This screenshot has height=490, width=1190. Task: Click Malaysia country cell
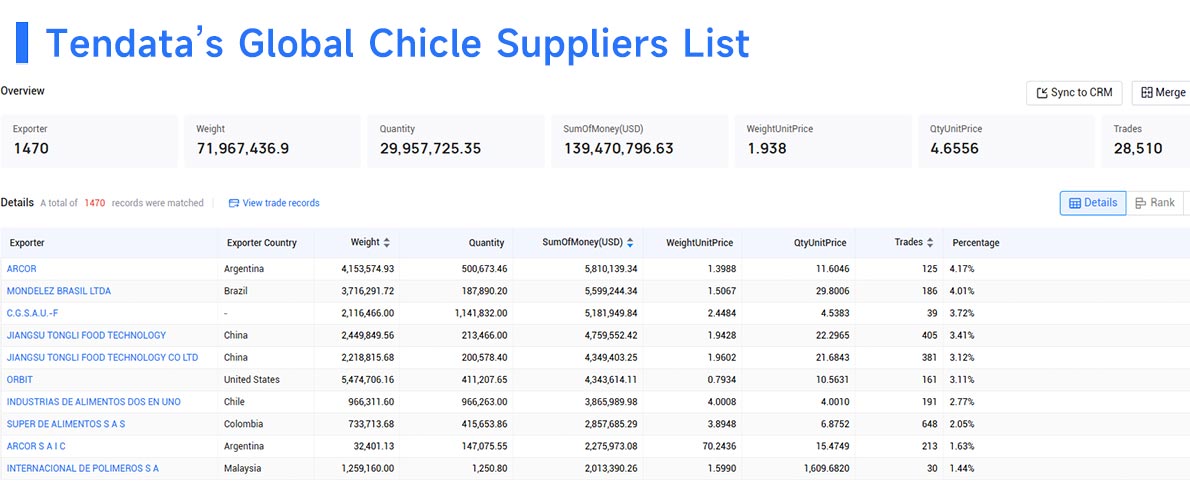242,468
